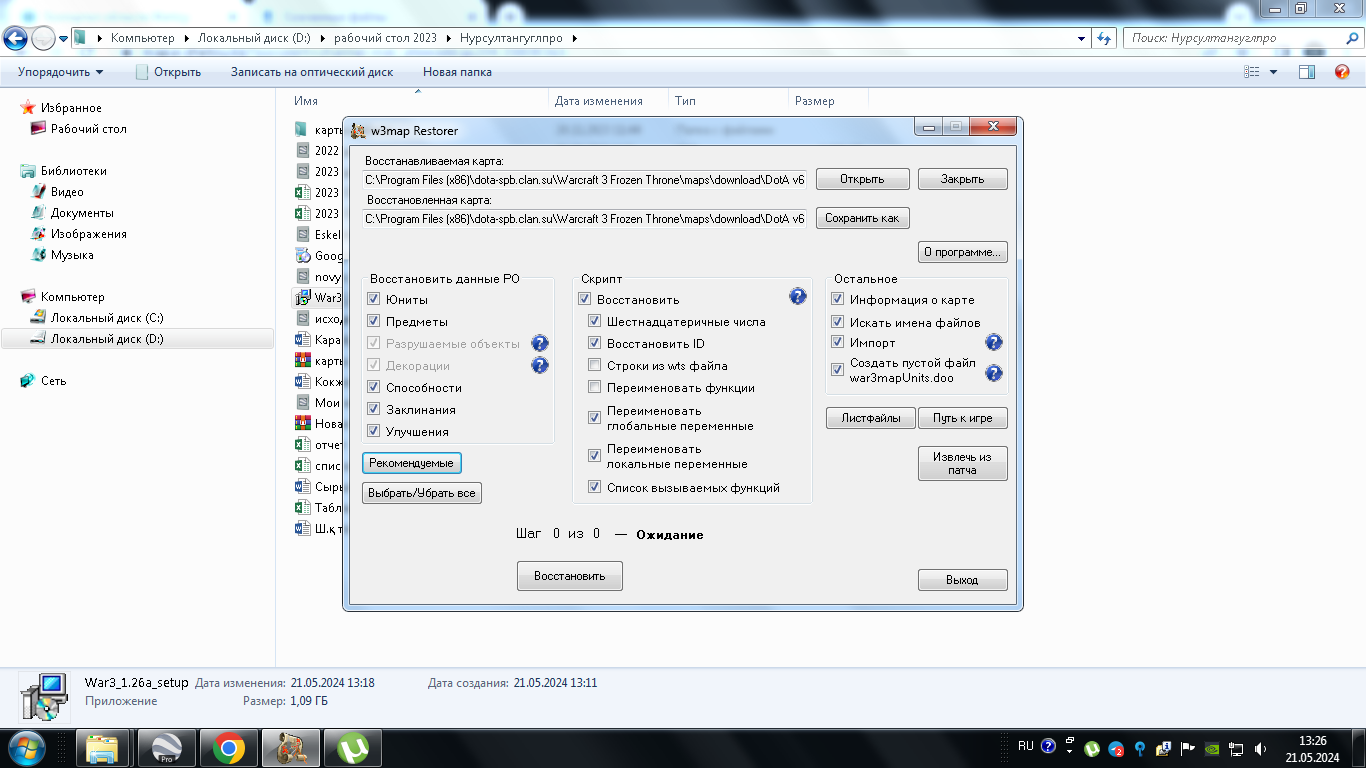Screen dimensions: 1366x768
Task: Click the Листфайлы button
Action: click(x=870, y=418)
